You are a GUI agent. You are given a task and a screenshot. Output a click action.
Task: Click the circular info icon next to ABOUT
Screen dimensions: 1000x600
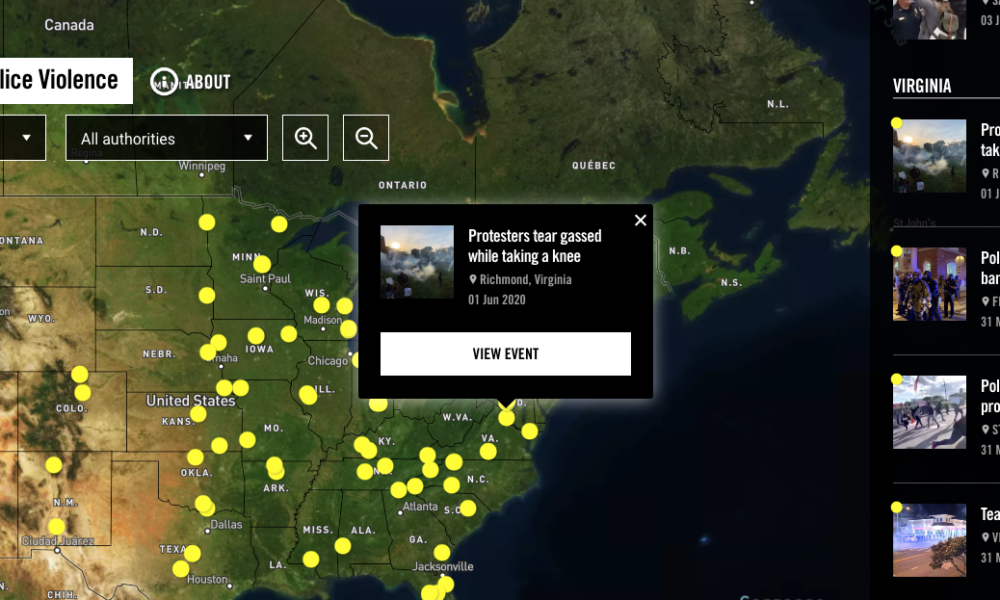tap(163, 81)
